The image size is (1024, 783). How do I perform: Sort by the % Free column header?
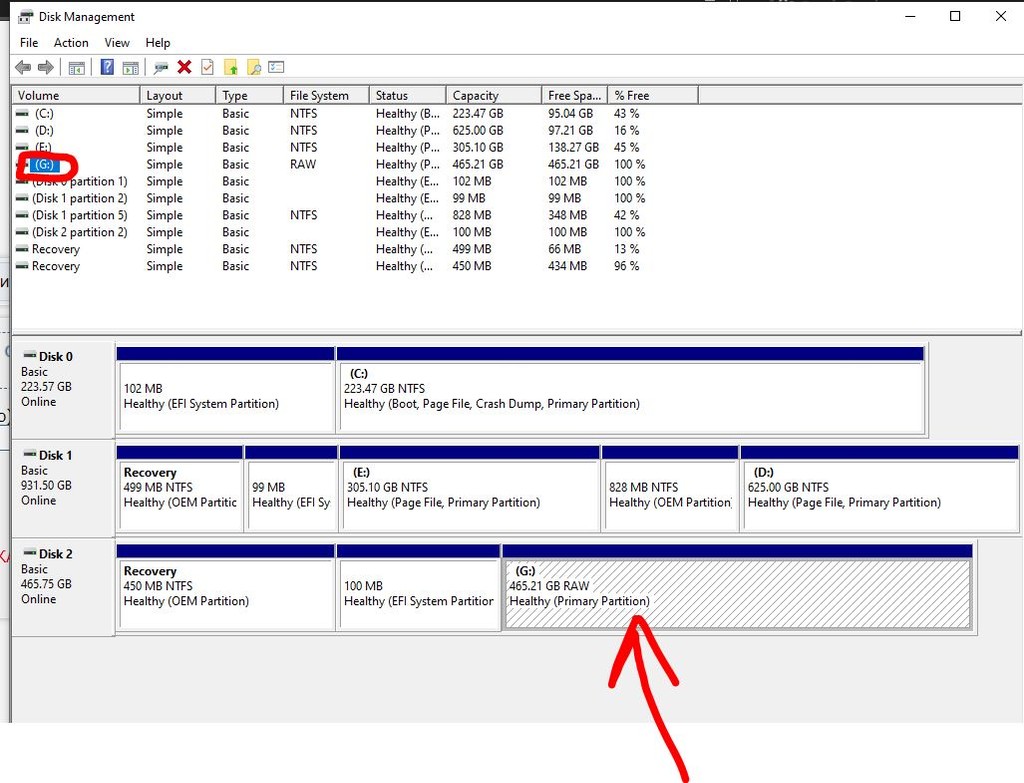(x=653, y=95)
